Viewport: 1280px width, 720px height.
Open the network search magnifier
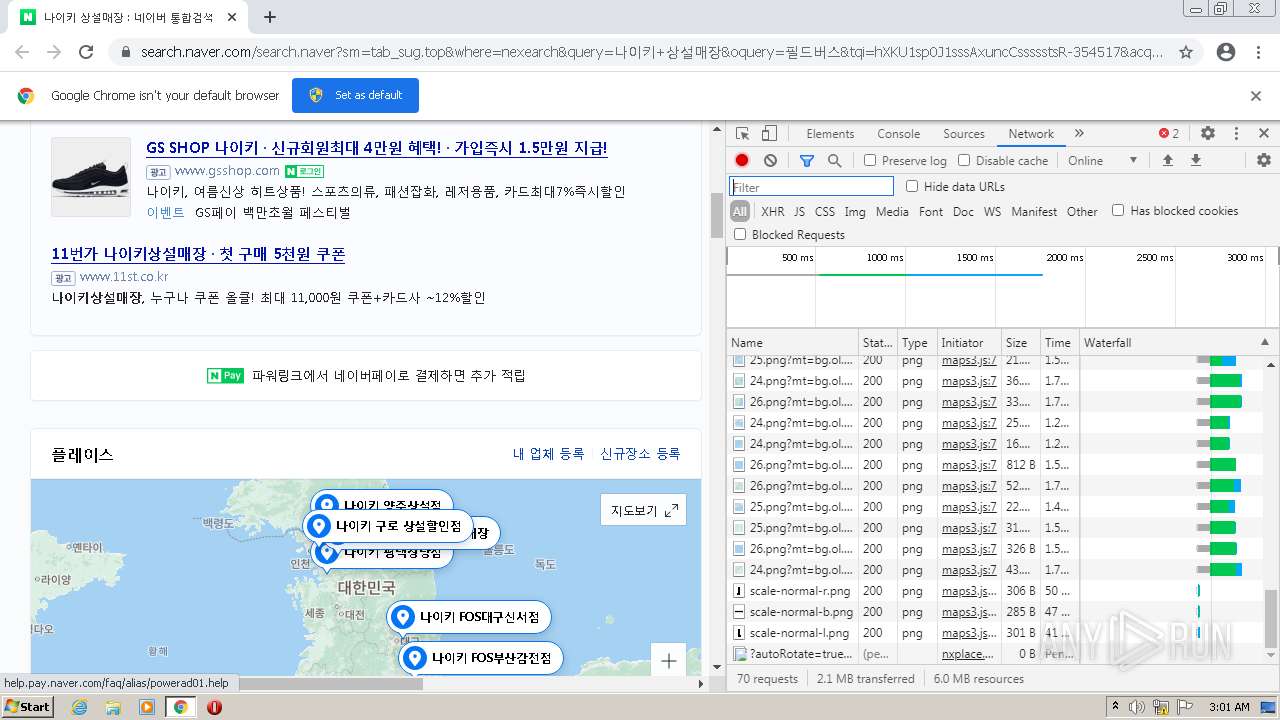click(834, 160)
